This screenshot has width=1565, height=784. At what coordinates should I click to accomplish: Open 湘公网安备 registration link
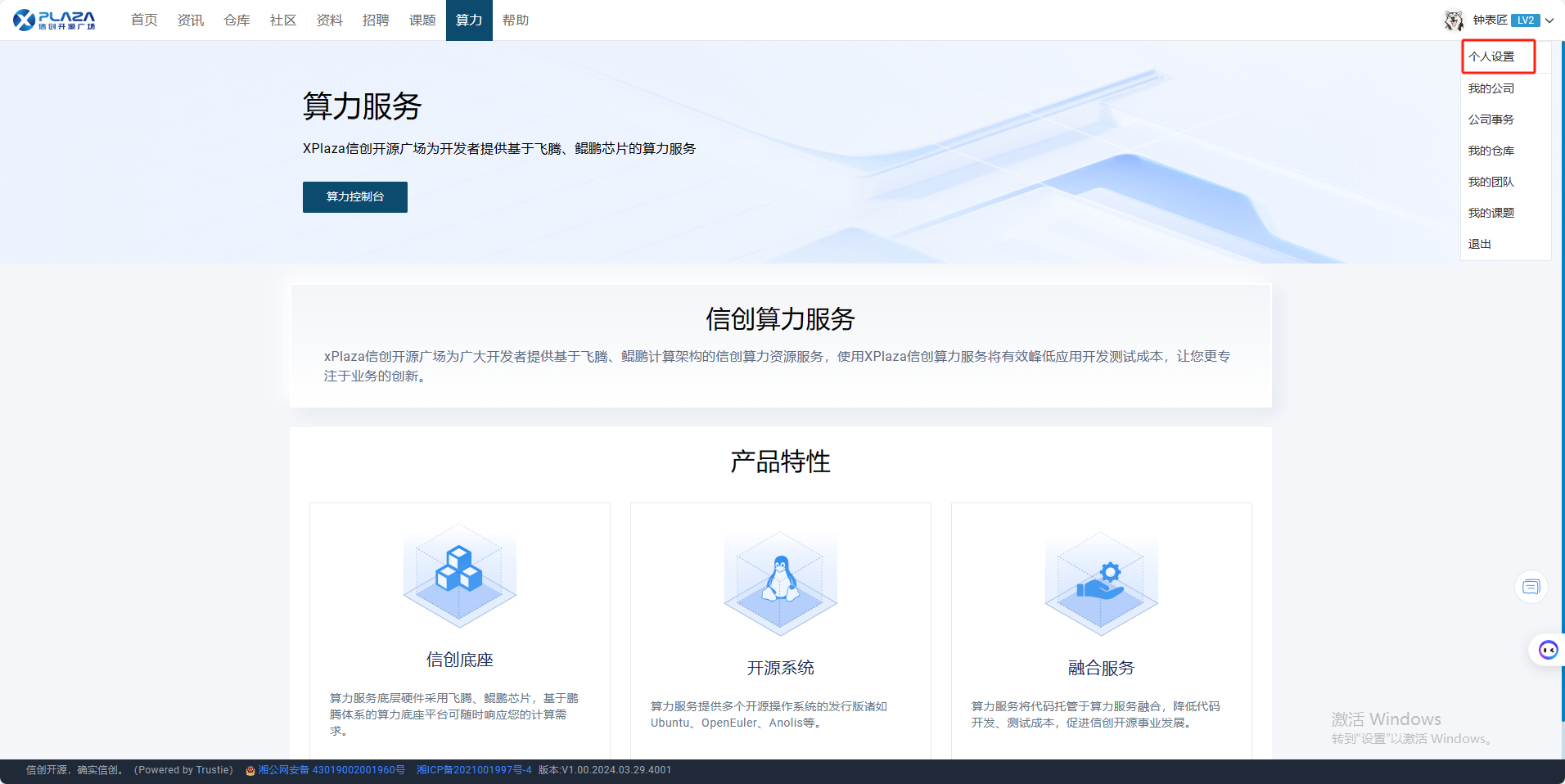(331, 770)
